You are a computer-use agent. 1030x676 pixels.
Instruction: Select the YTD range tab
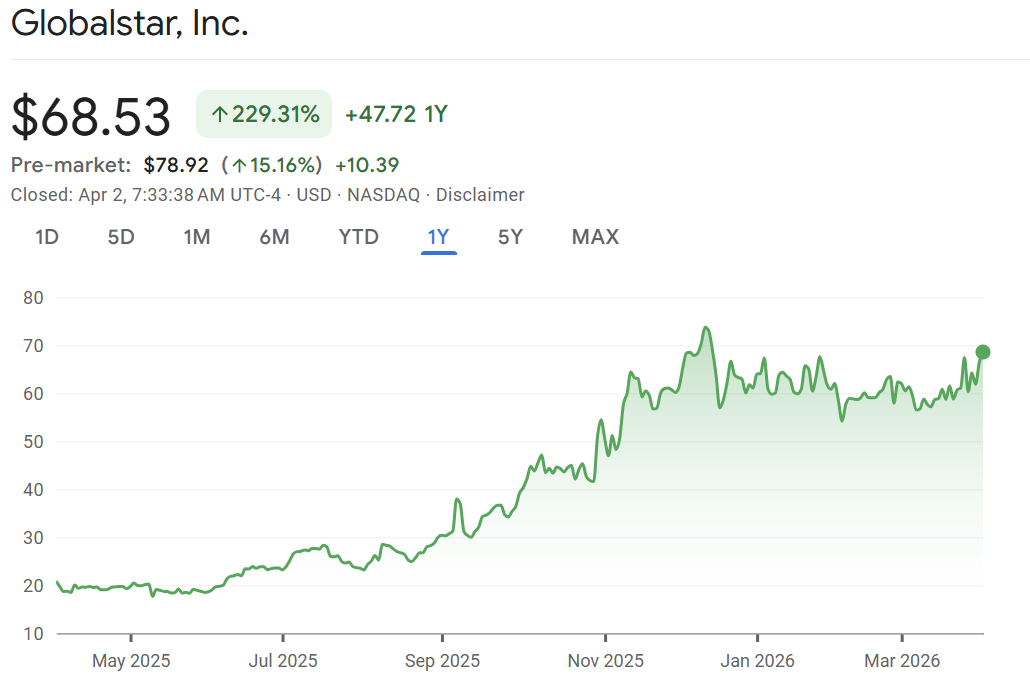(x=358, y=237)
